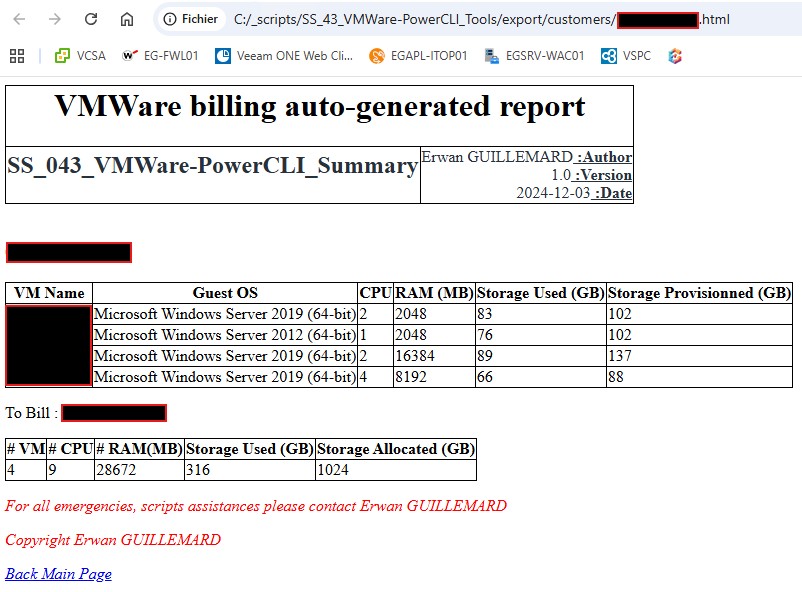Click the Guest OS column header

(225, 293)
